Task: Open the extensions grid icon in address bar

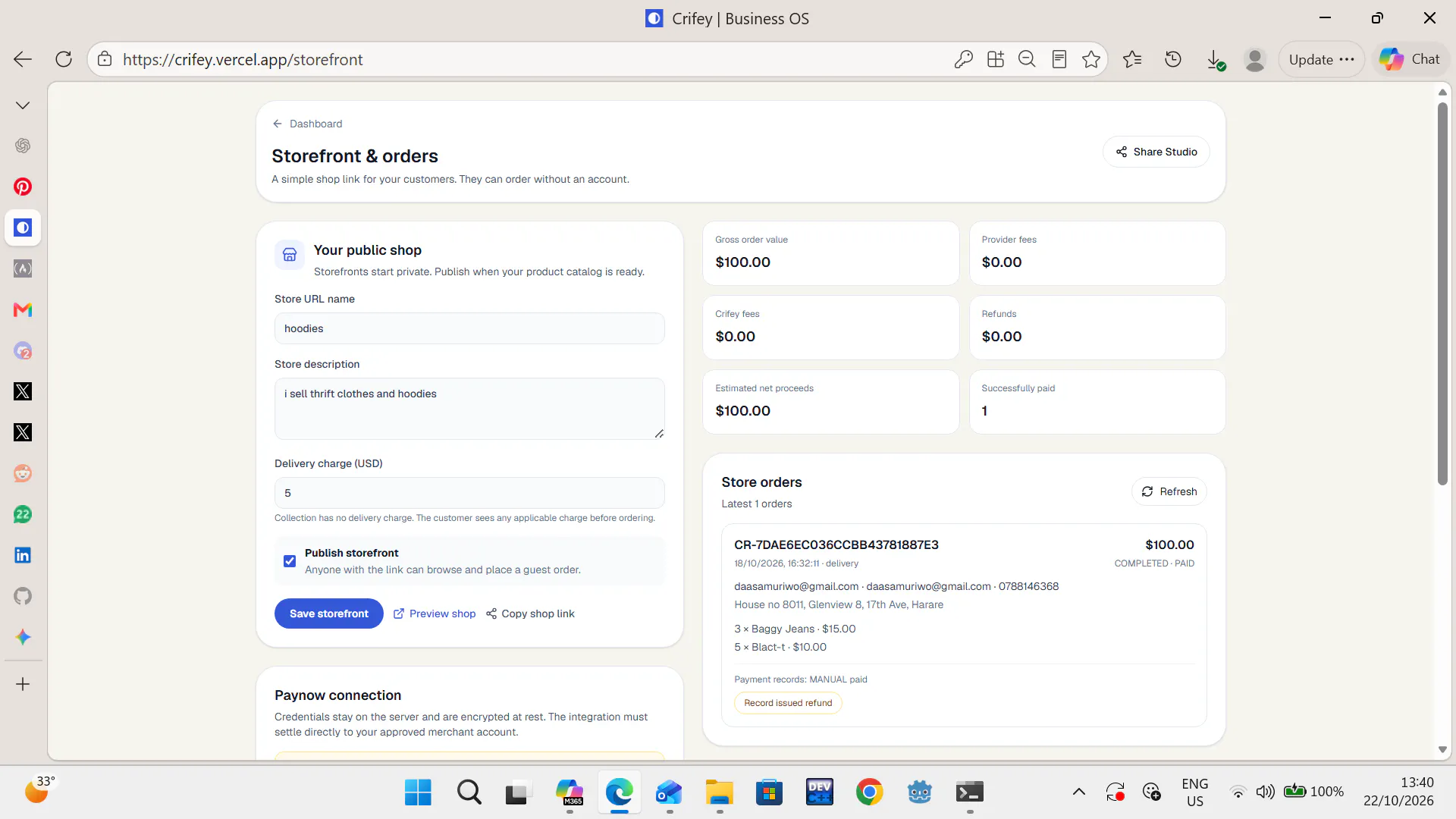Action: tap(996, 59)
